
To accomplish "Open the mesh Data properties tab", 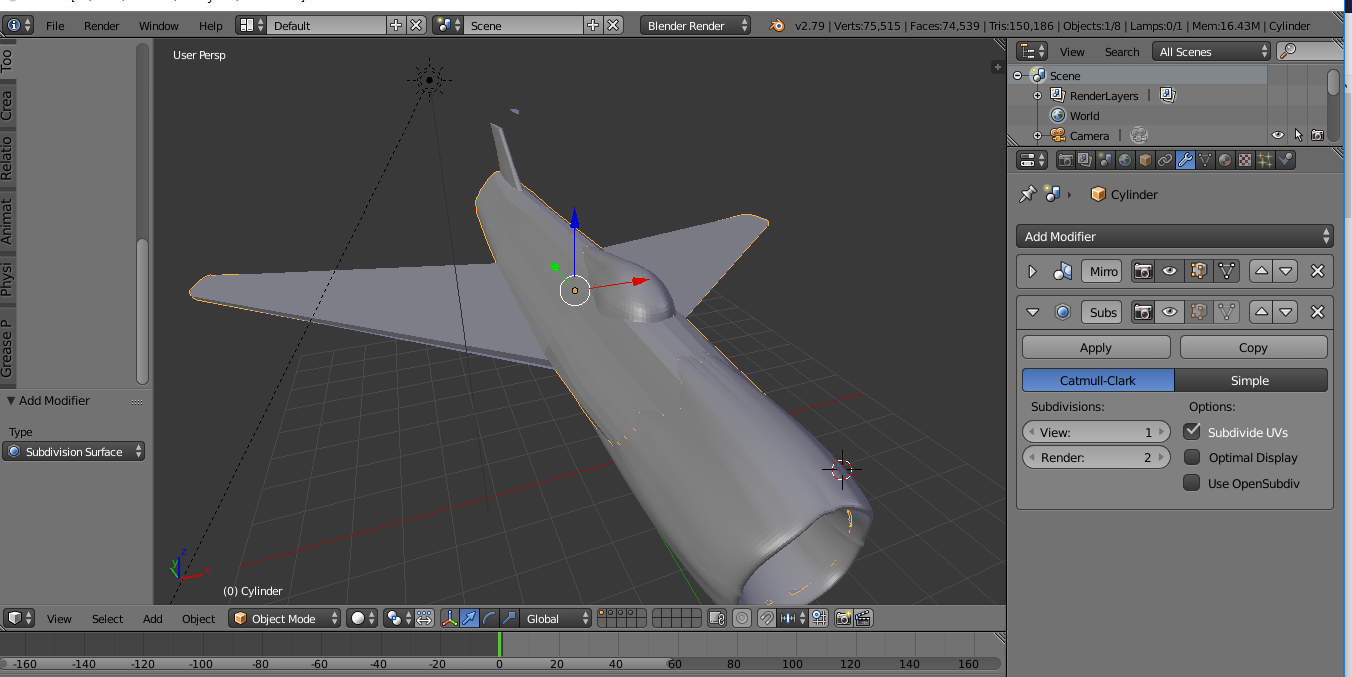I will [1206, 160].
